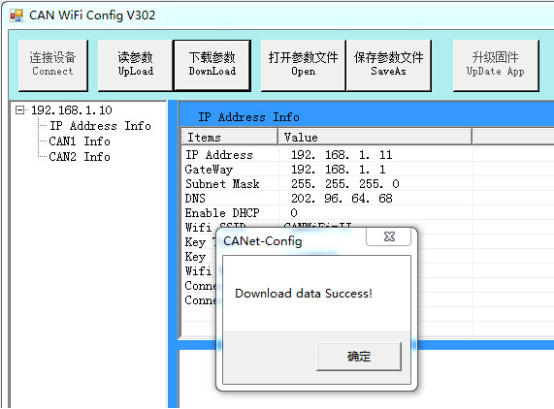Click the DownLoad parameters button
The height and width of the screenshot is (409, 554).
[x=212, y=65]
